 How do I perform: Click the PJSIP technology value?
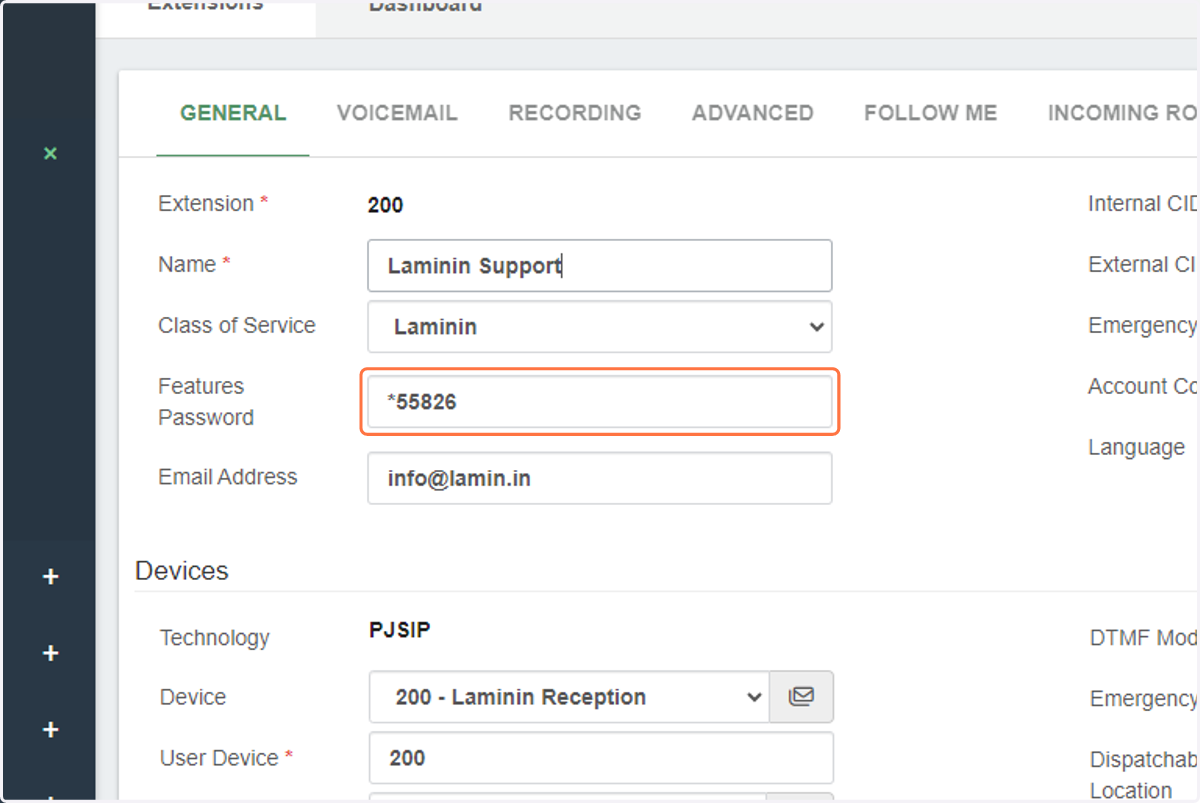click(400, 630)
